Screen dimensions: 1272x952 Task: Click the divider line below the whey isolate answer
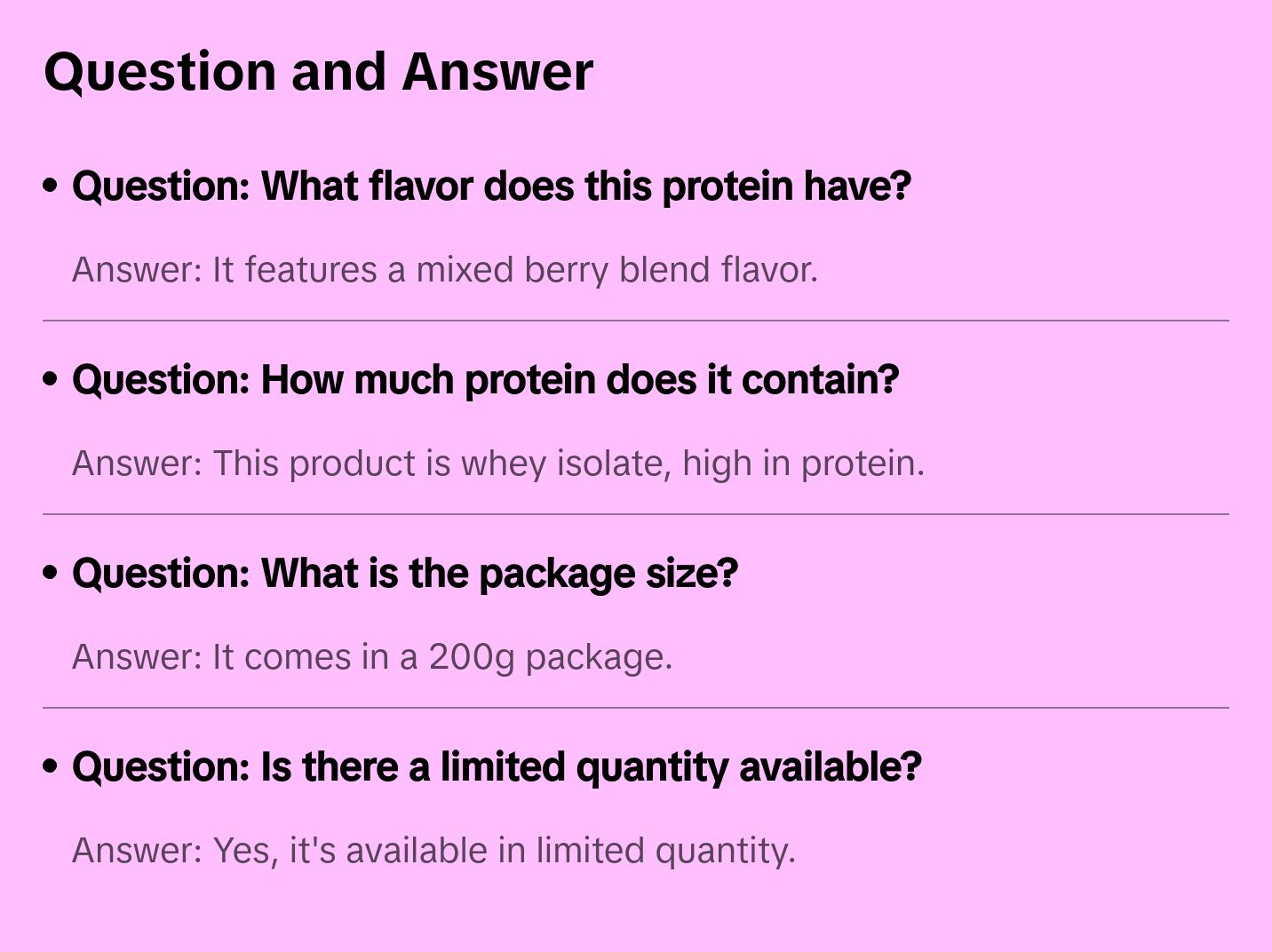coord(636,514)
